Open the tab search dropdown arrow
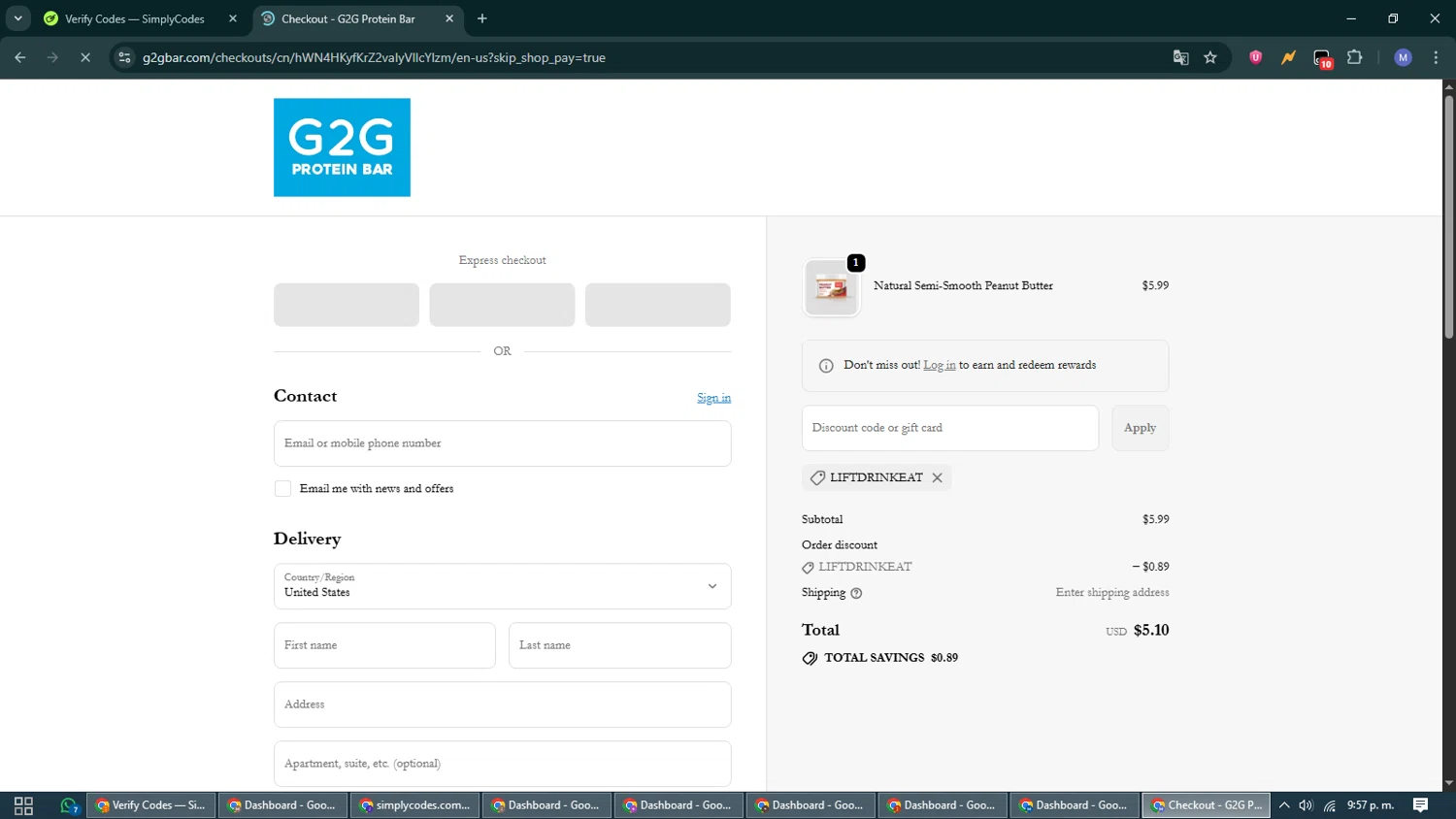This screenshot has height=819, width=1456. [x=17, y=18]
